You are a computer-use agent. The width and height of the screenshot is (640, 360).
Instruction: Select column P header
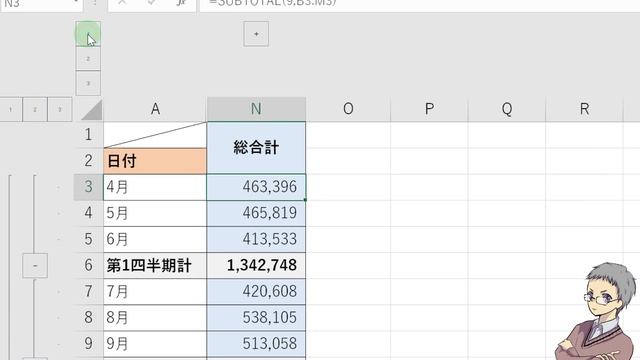(429, 109)
